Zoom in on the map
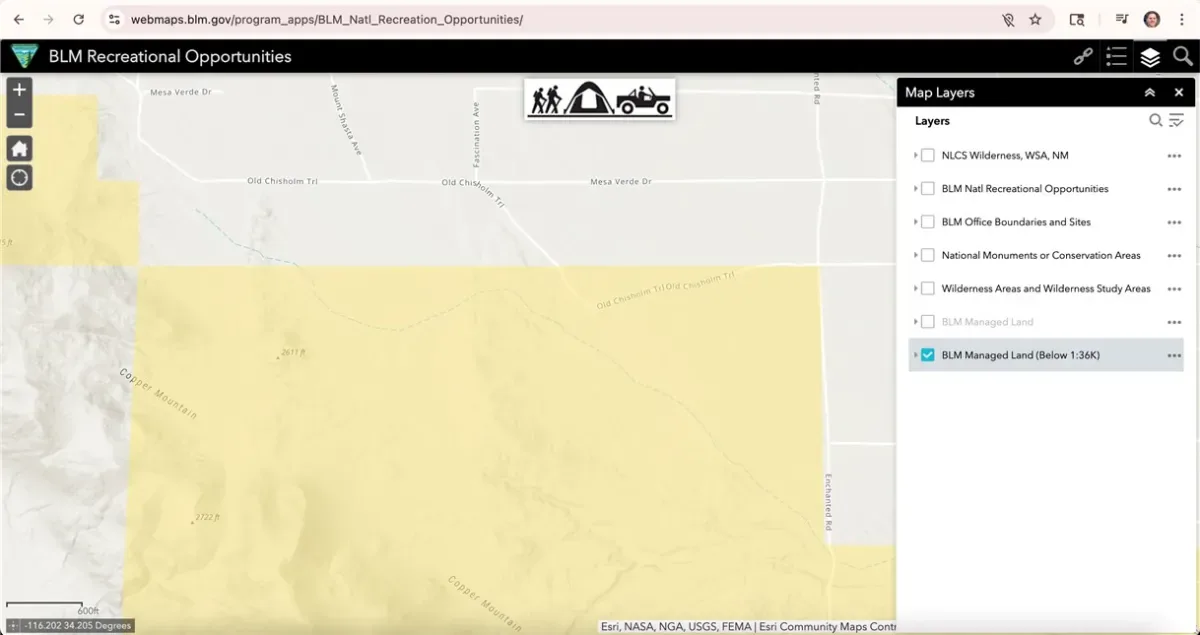The image size is (1200, 635). 19,89
